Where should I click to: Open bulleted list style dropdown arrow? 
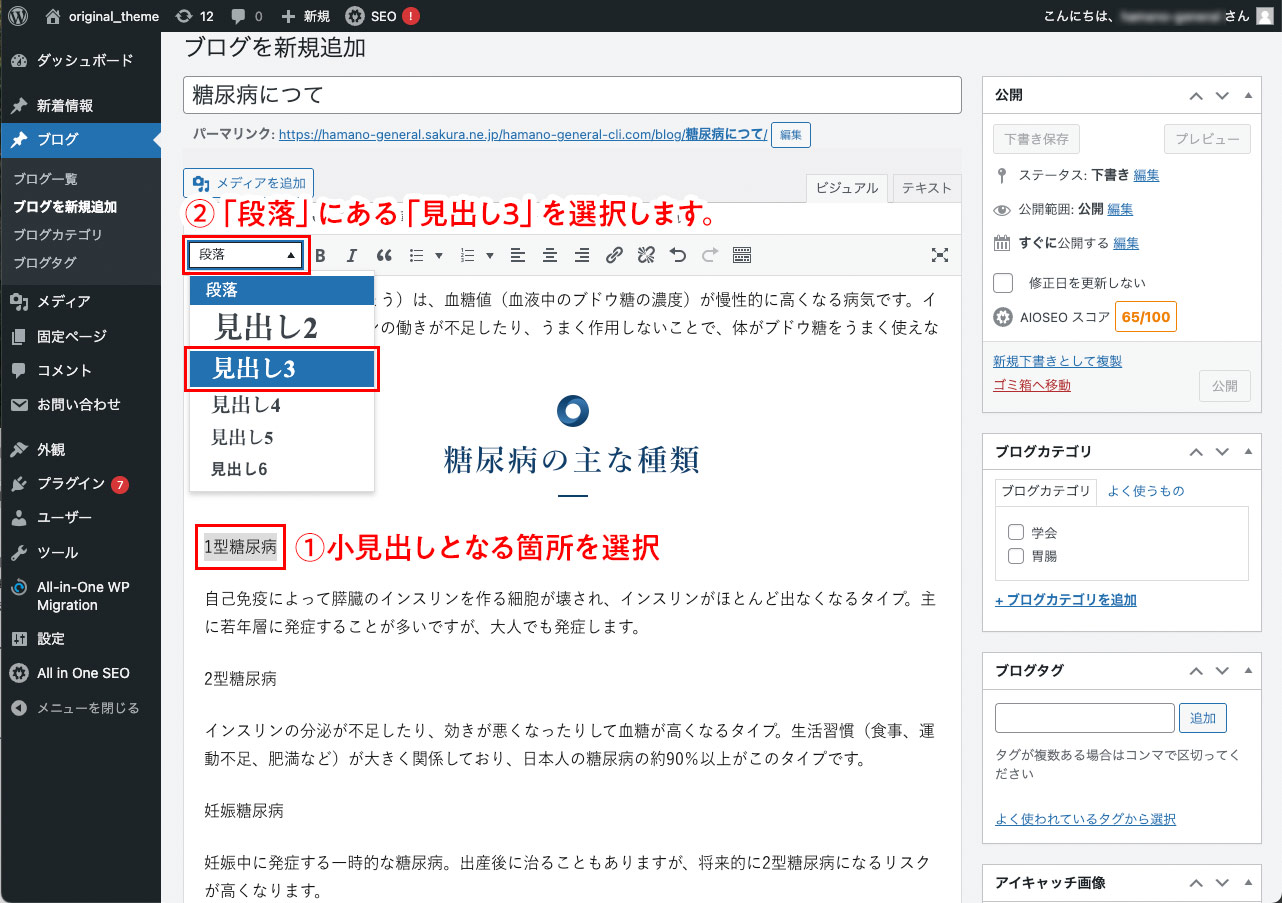click(x=439, y=255)
